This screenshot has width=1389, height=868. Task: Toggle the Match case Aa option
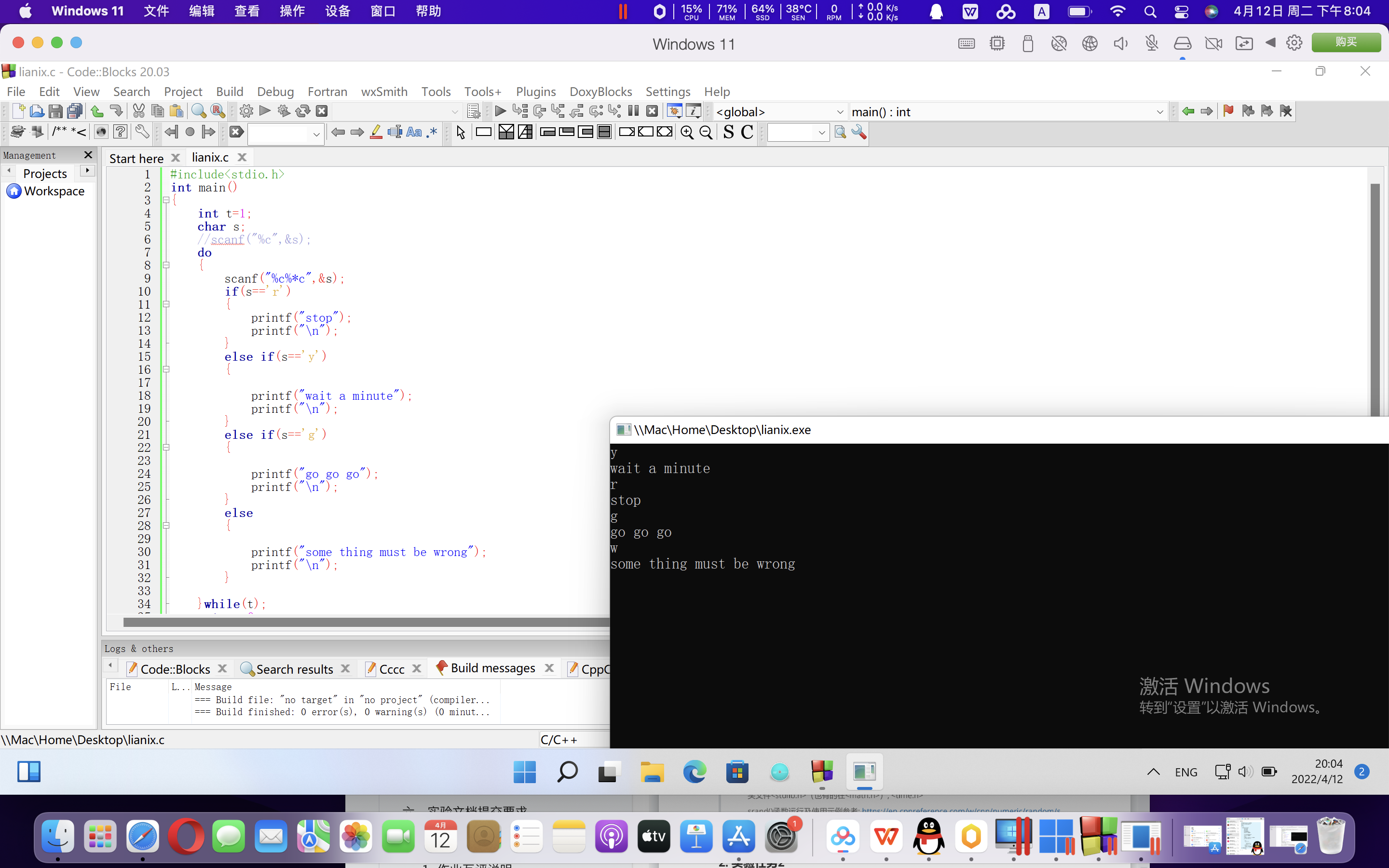(413, 133)
